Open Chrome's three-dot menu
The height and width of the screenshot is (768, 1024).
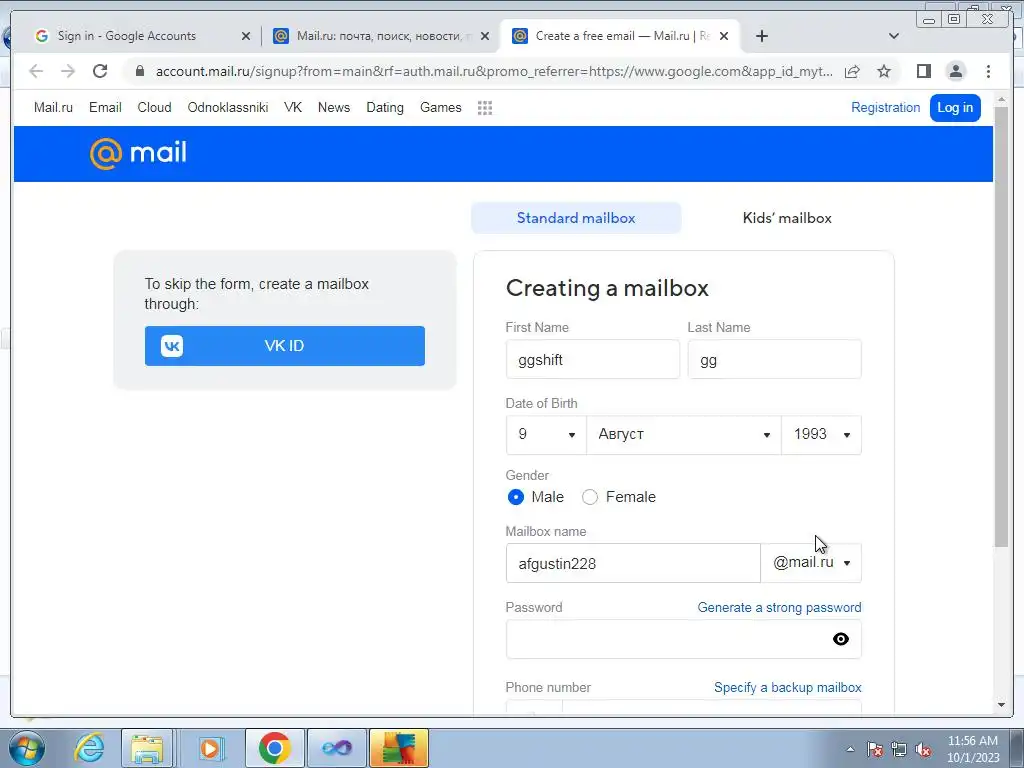(988, 71)
